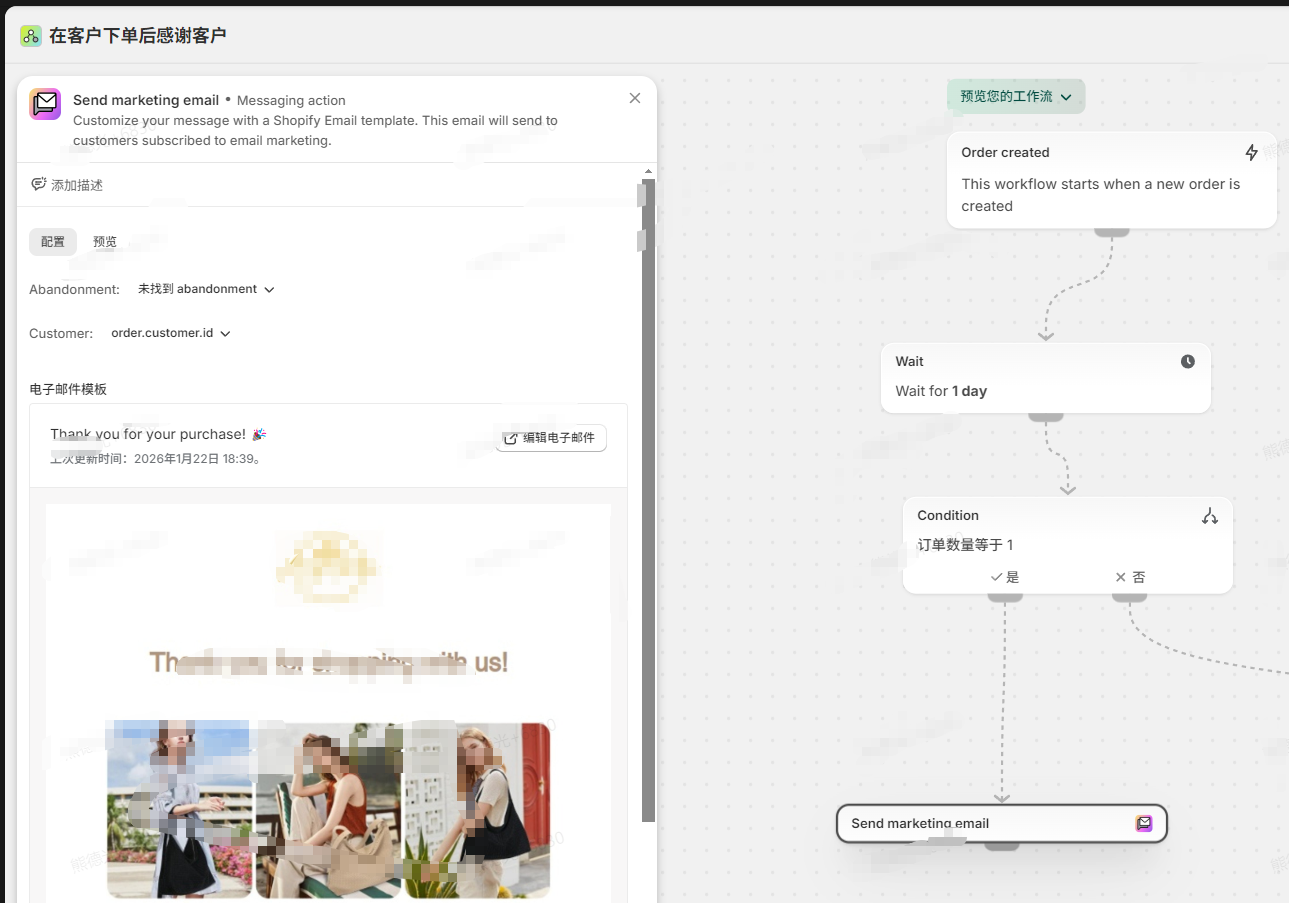1289x903 pixels.
Task: Open the 预览您的工作流 dropdown
Action: point(1015,97)
